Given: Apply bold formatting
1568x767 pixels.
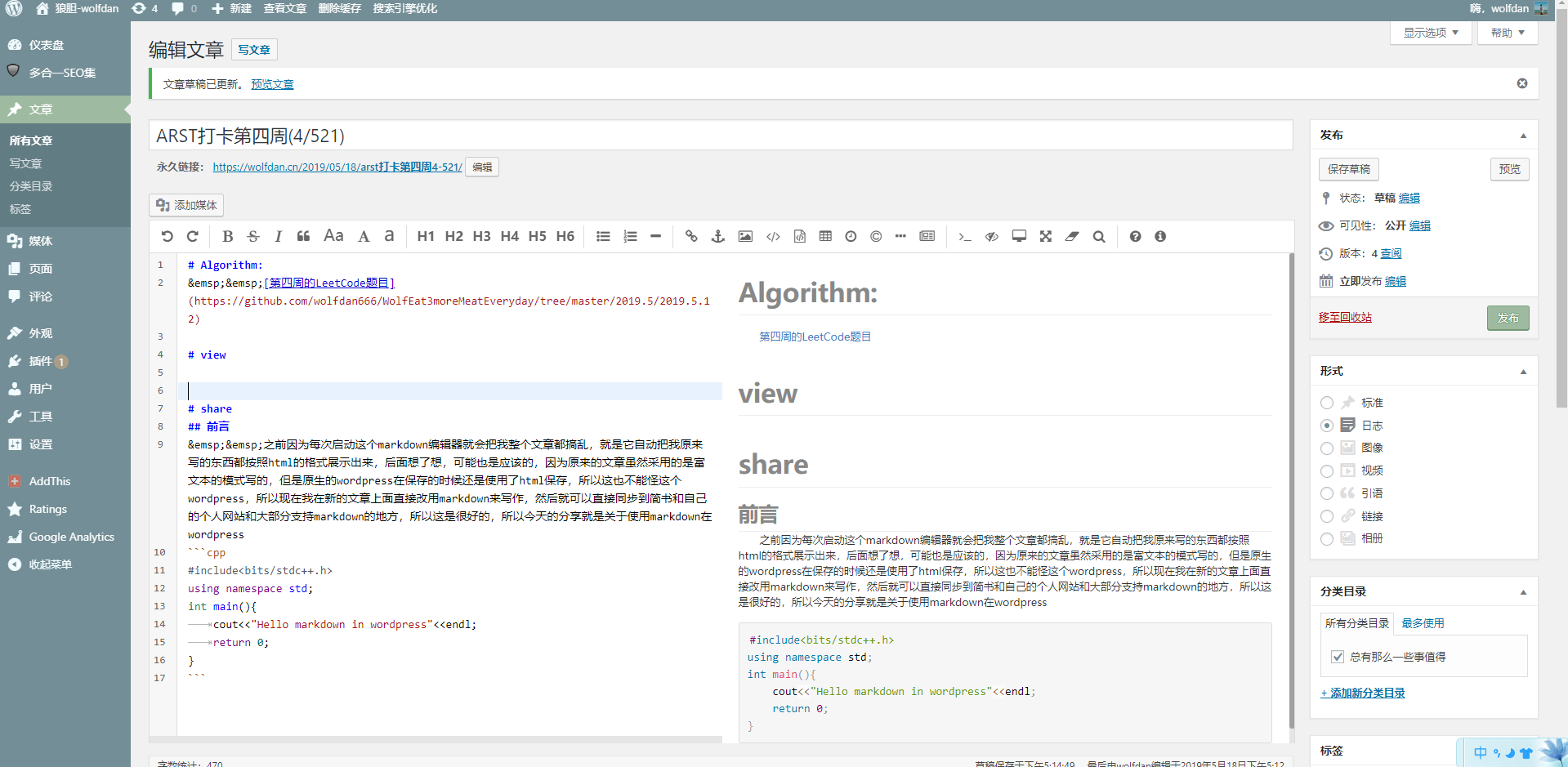Looking at the screenshot, I should click(228, 237).
